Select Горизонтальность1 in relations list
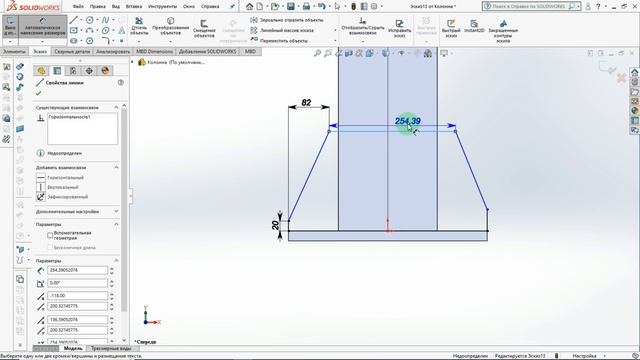Image resolution: width=640 pixels, height=360 pixels. coord(69,117)
